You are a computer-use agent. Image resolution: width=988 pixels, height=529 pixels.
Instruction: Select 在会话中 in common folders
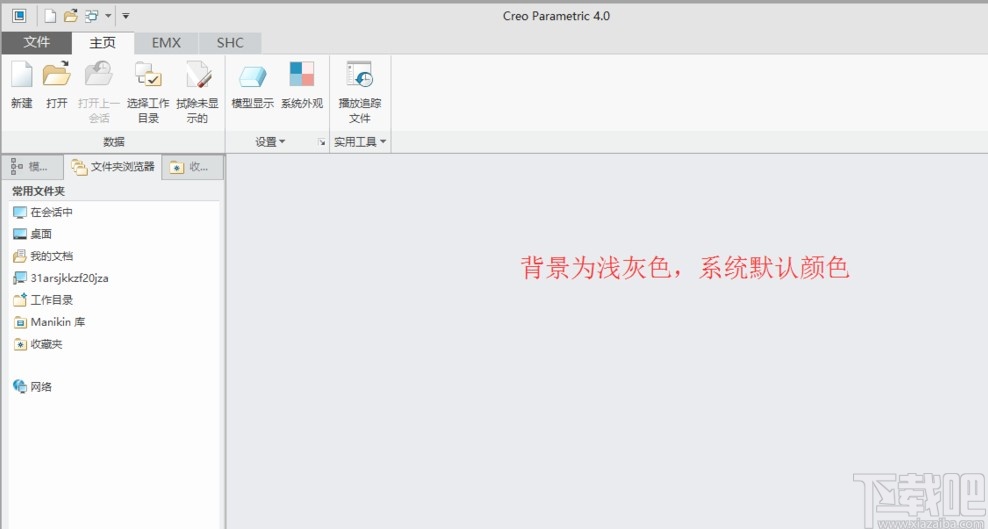[x=43, y=212]
